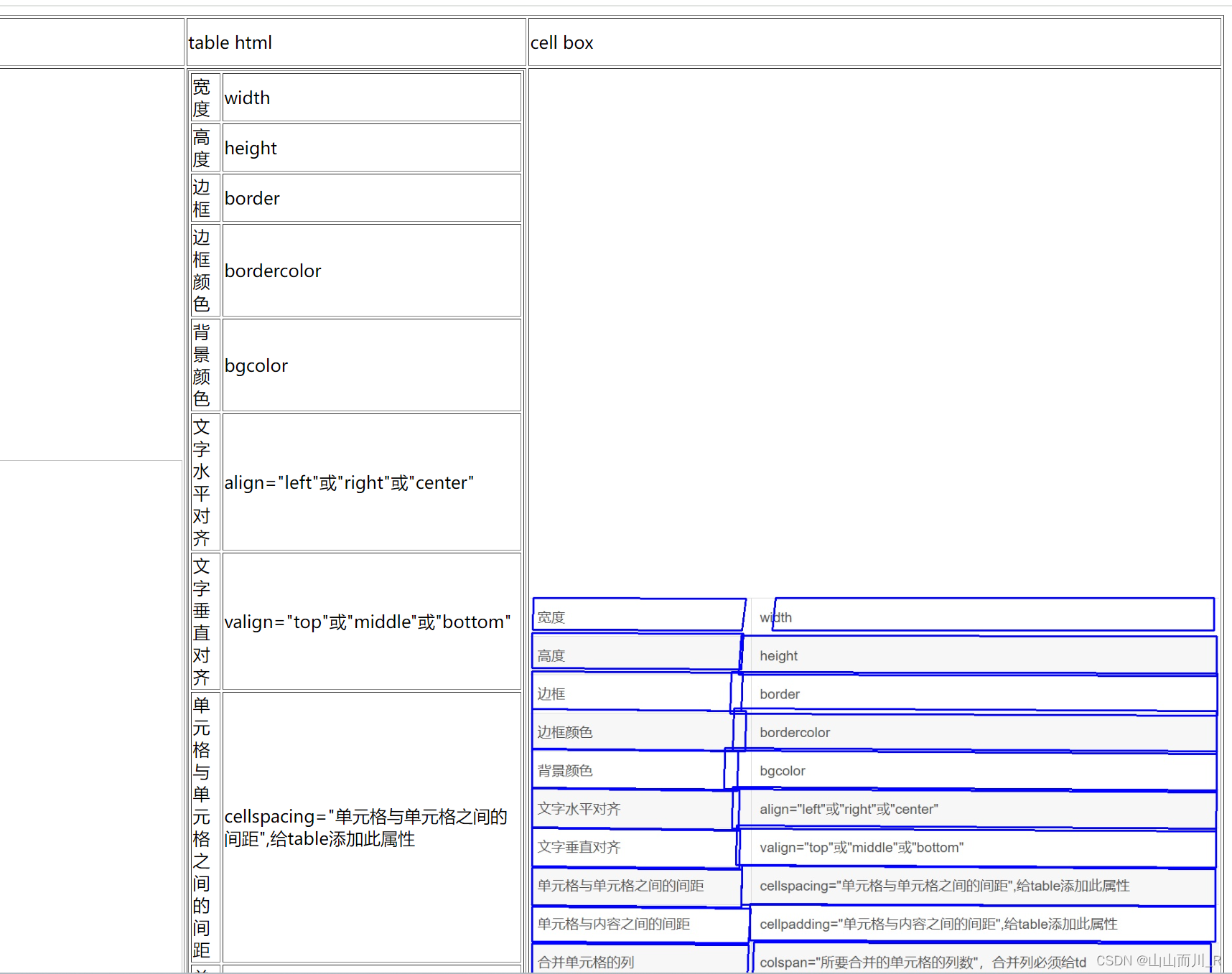Click 高度 in the outlined table
Viewport: 1232px width, 974px height.
click(551, 655)
